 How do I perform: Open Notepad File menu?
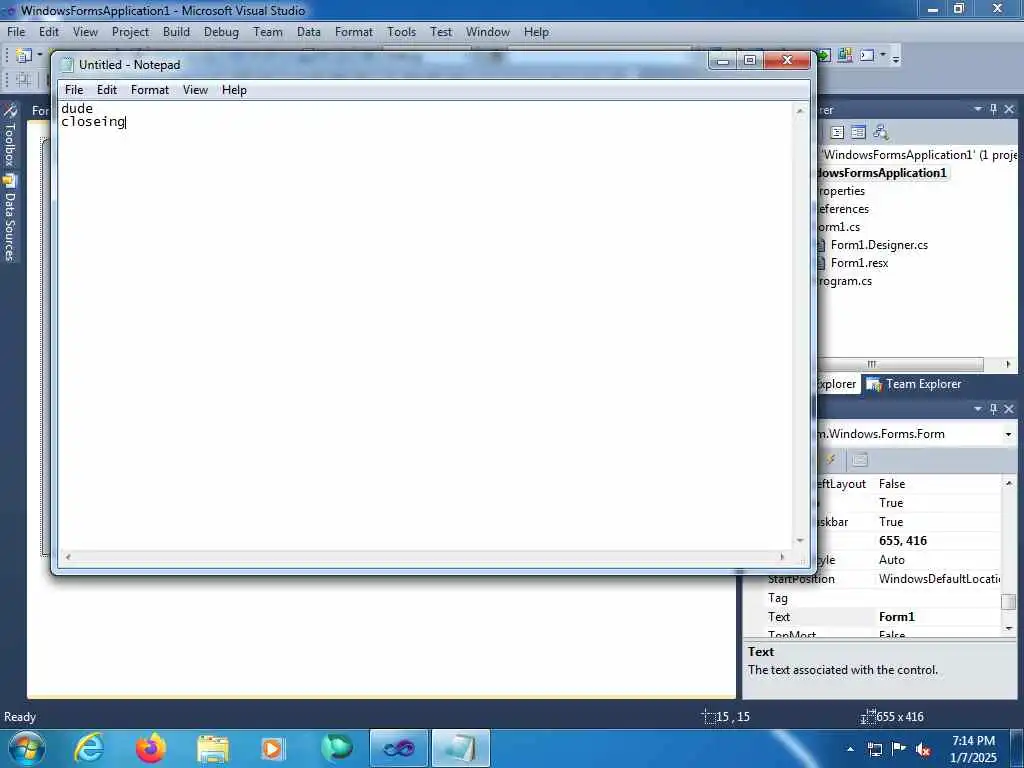[x=74, y=90]
